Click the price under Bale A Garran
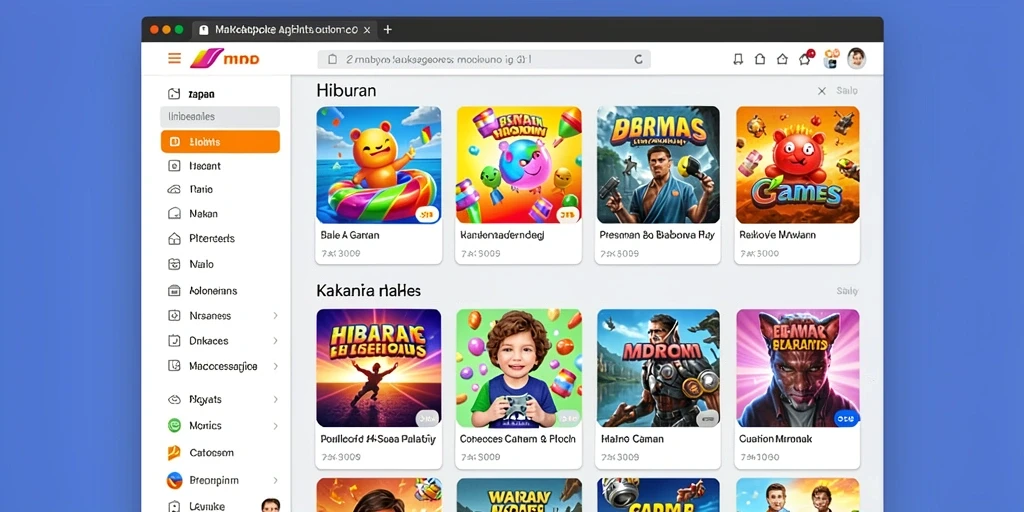Viewport: 1024px width, 512px height. pyautogui.click(x=340, y=253)
